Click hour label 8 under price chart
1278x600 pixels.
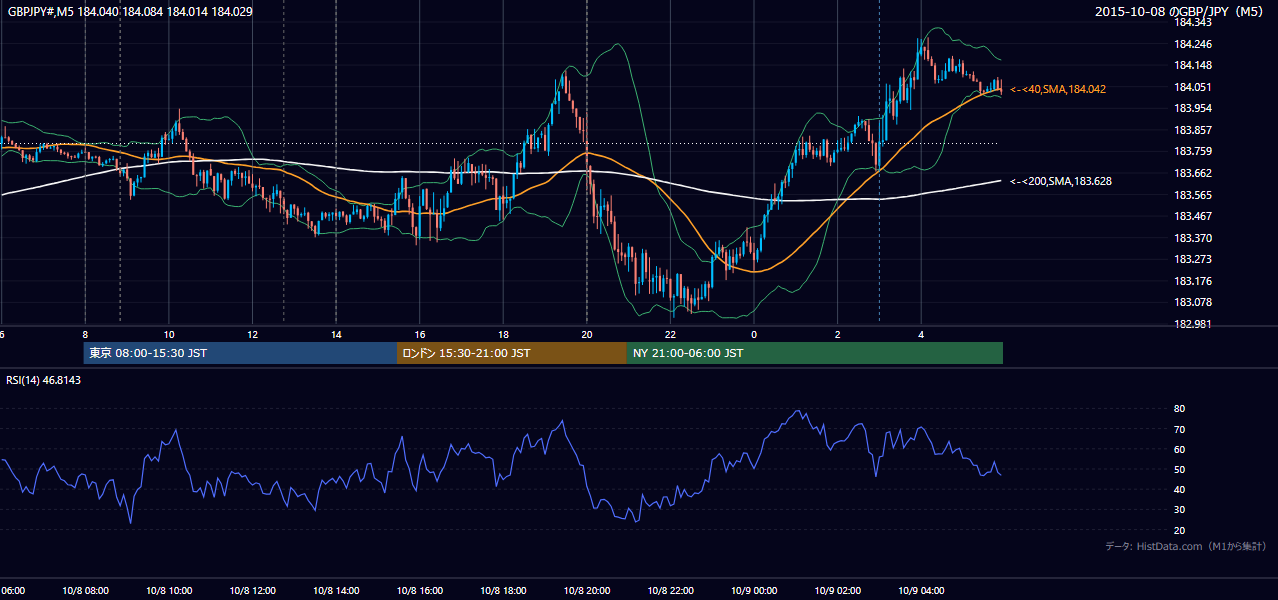click(85, 335)
